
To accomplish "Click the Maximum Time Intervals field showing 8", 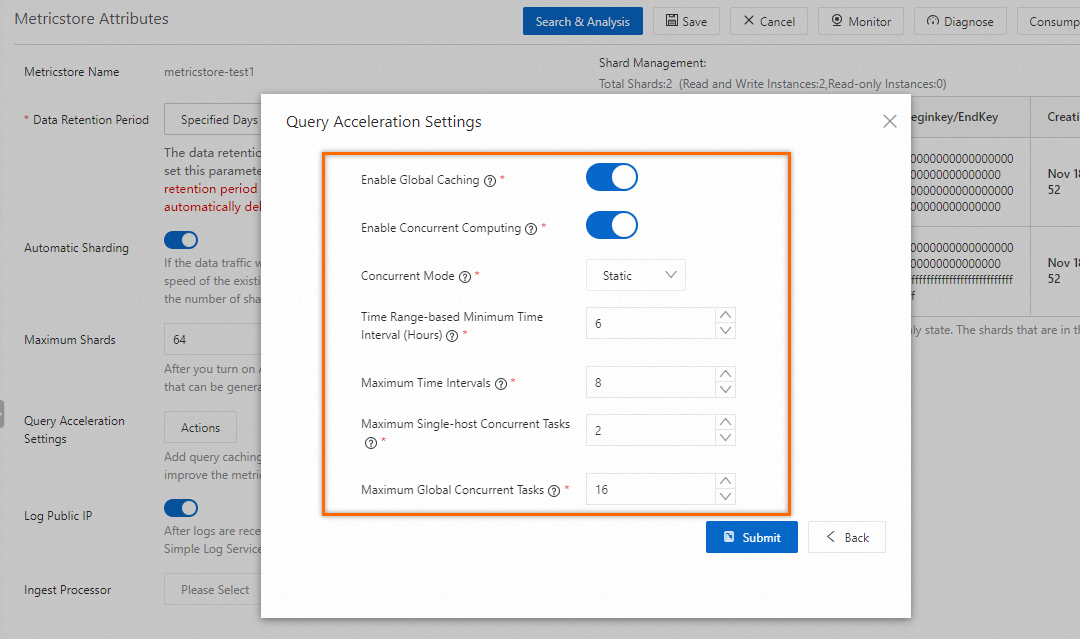I will (x=651, y=382).
